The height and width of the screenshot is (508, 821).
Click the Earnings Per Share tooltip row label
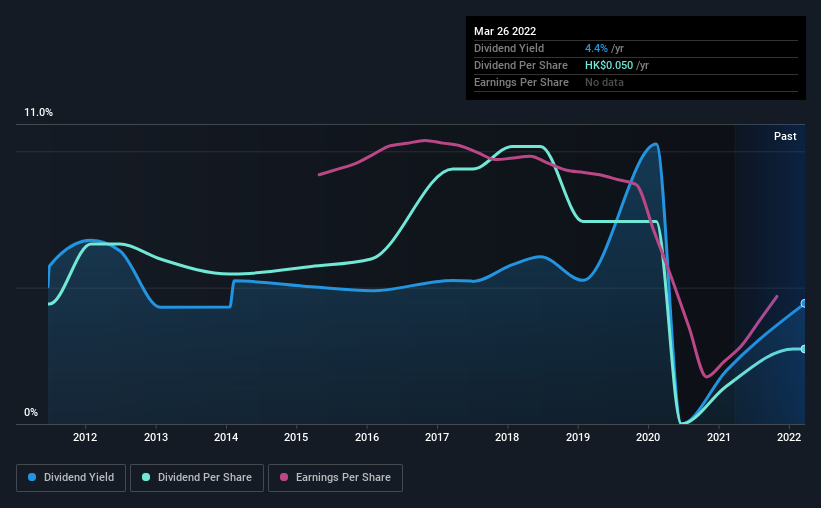click(x=521, y=82)
